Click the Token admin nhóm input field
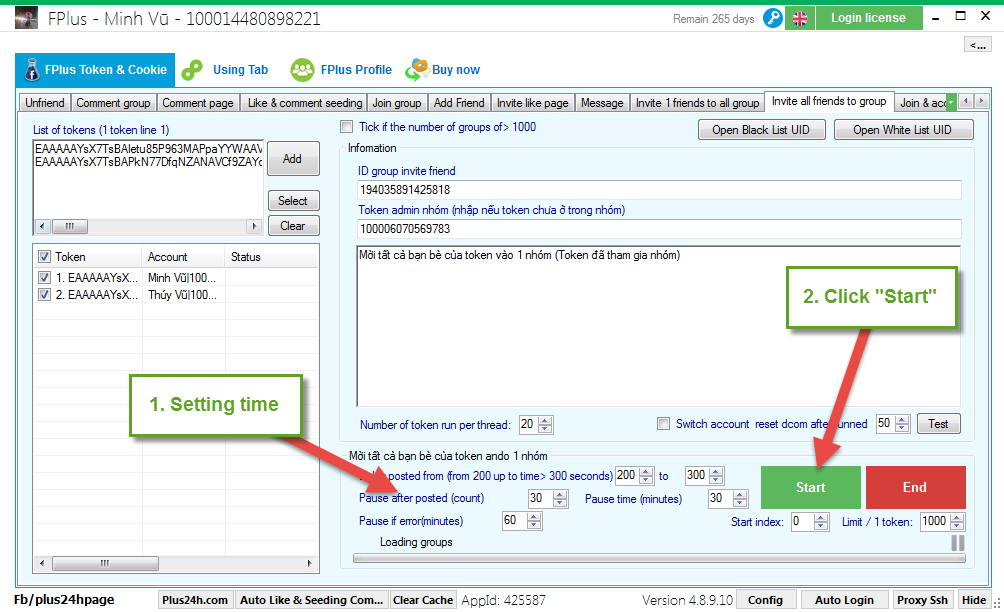 coord(659,229)
